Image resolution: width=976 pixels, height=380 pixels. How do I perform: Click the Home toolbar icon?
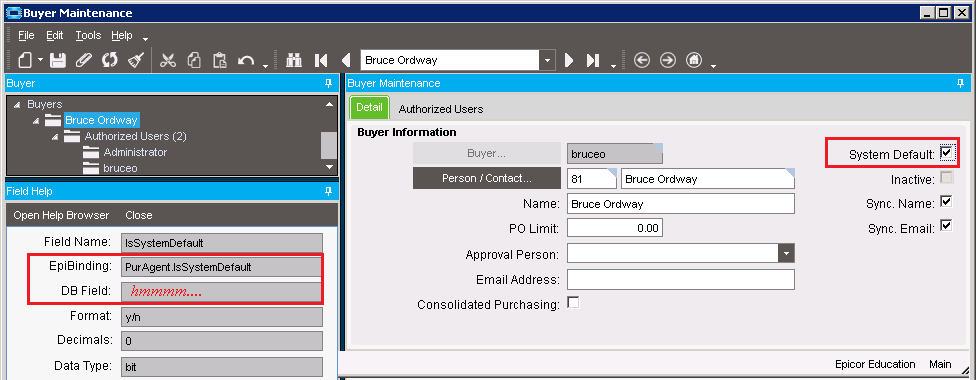pyautogui.click(x=694, y=60)
